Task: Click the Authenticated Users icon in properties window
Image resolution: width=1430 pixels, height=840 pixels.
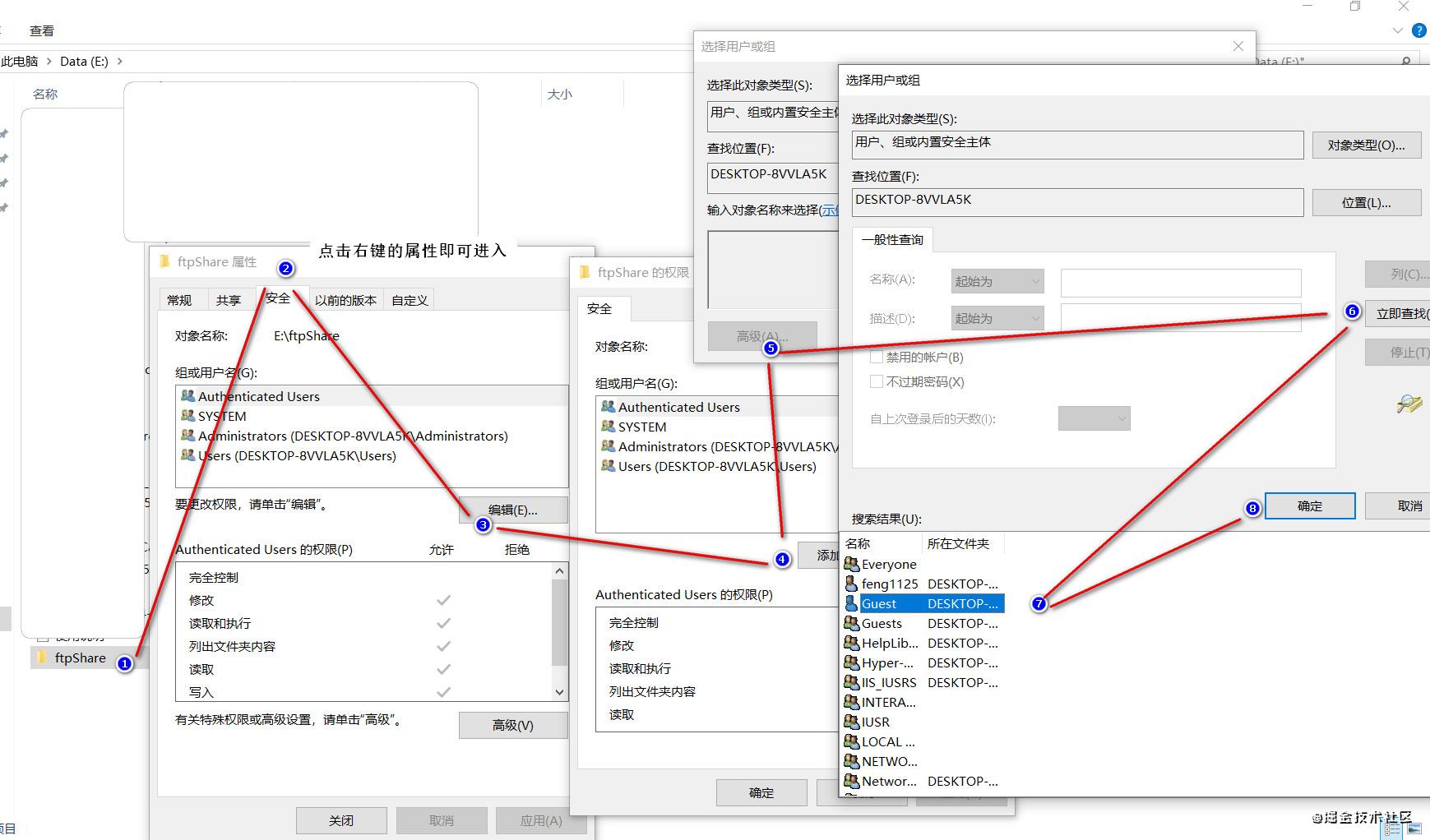Action: click(x=188, y=395)
